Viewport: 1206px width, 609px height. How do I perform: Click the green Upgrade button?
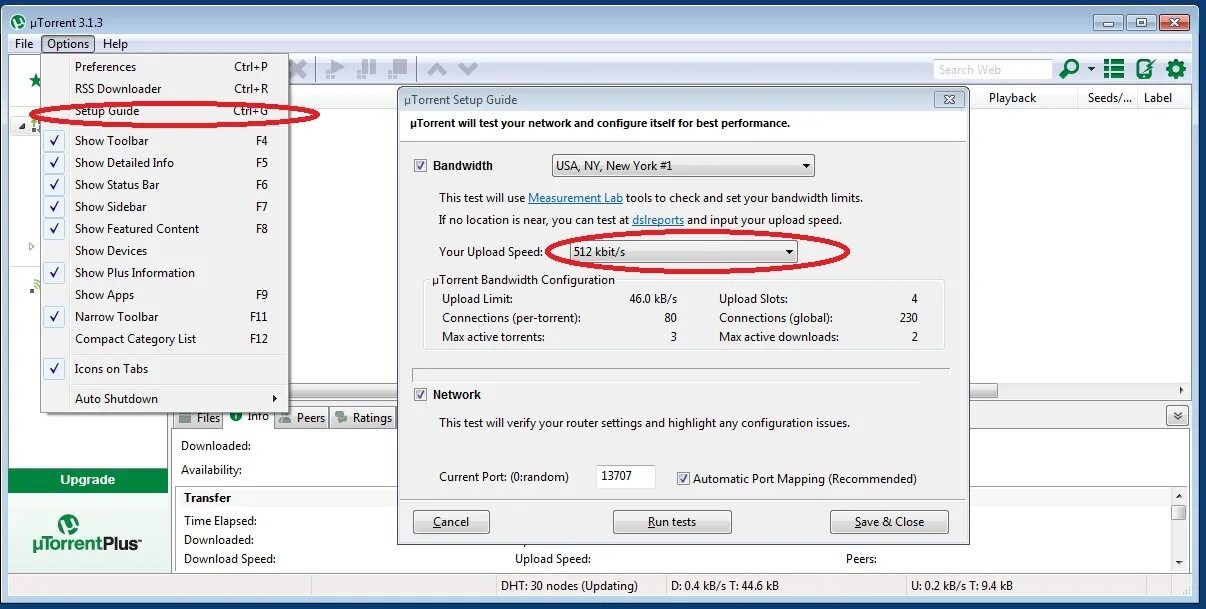click(x=88, y=480)
